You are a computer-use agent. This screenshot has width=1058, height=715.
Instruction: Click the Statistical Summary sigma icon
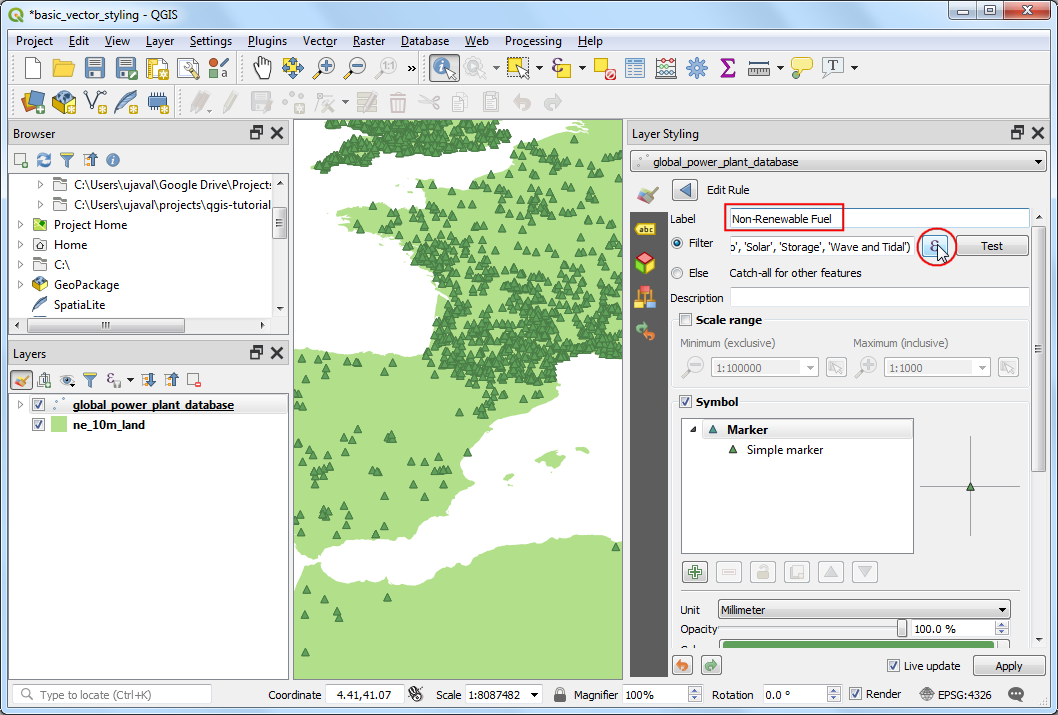tap(727, 68)
